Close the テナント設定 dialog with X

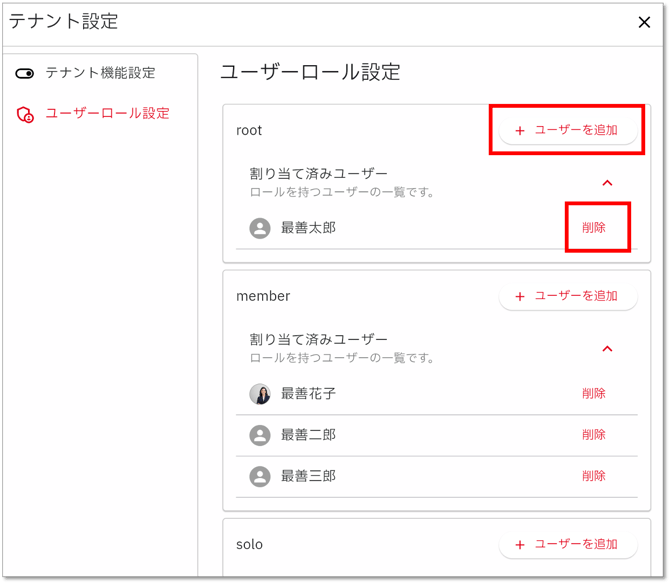pos(644,22)
